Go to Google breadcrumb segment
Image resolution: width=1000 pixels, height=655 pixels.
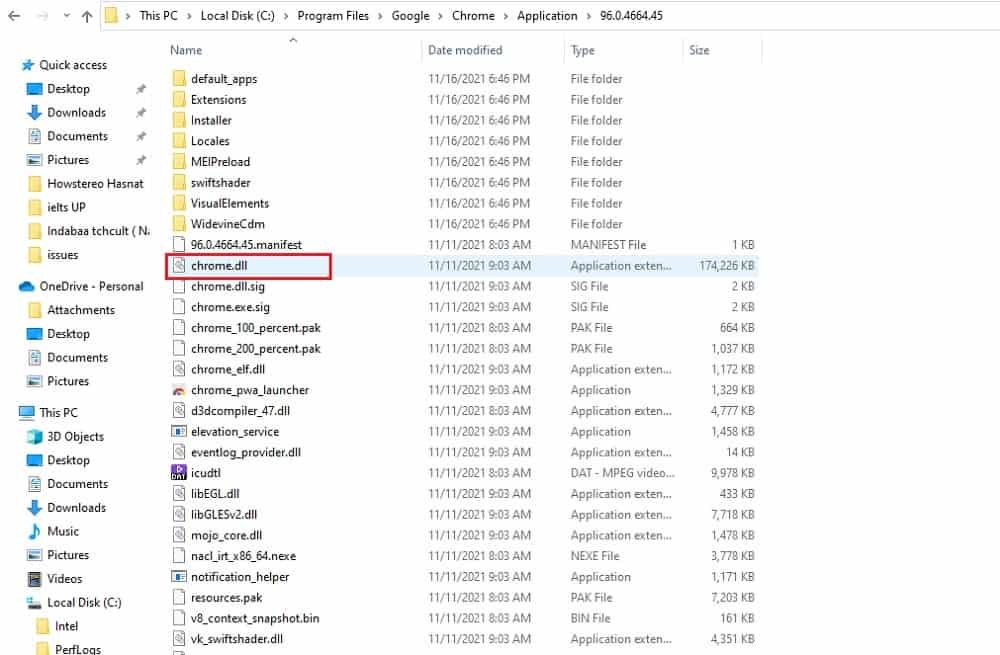[x=410, y=15]
